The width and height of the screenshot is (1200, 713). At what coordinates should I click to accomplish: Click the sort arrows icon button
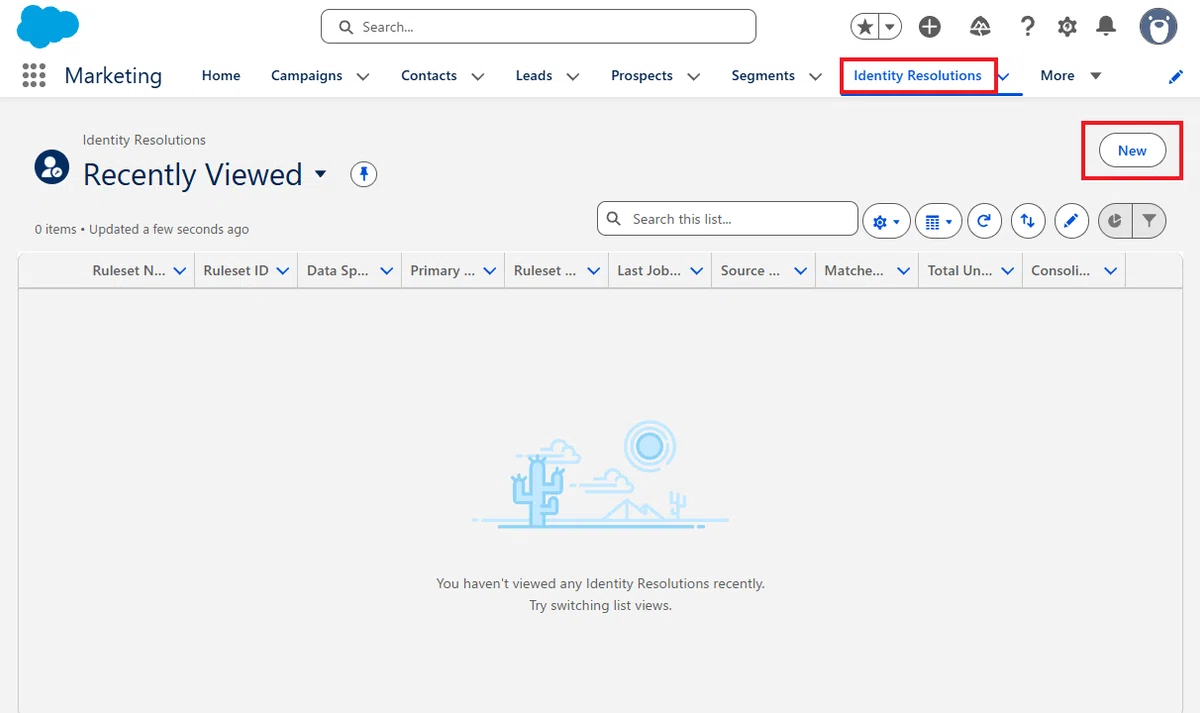point(1028,221)
